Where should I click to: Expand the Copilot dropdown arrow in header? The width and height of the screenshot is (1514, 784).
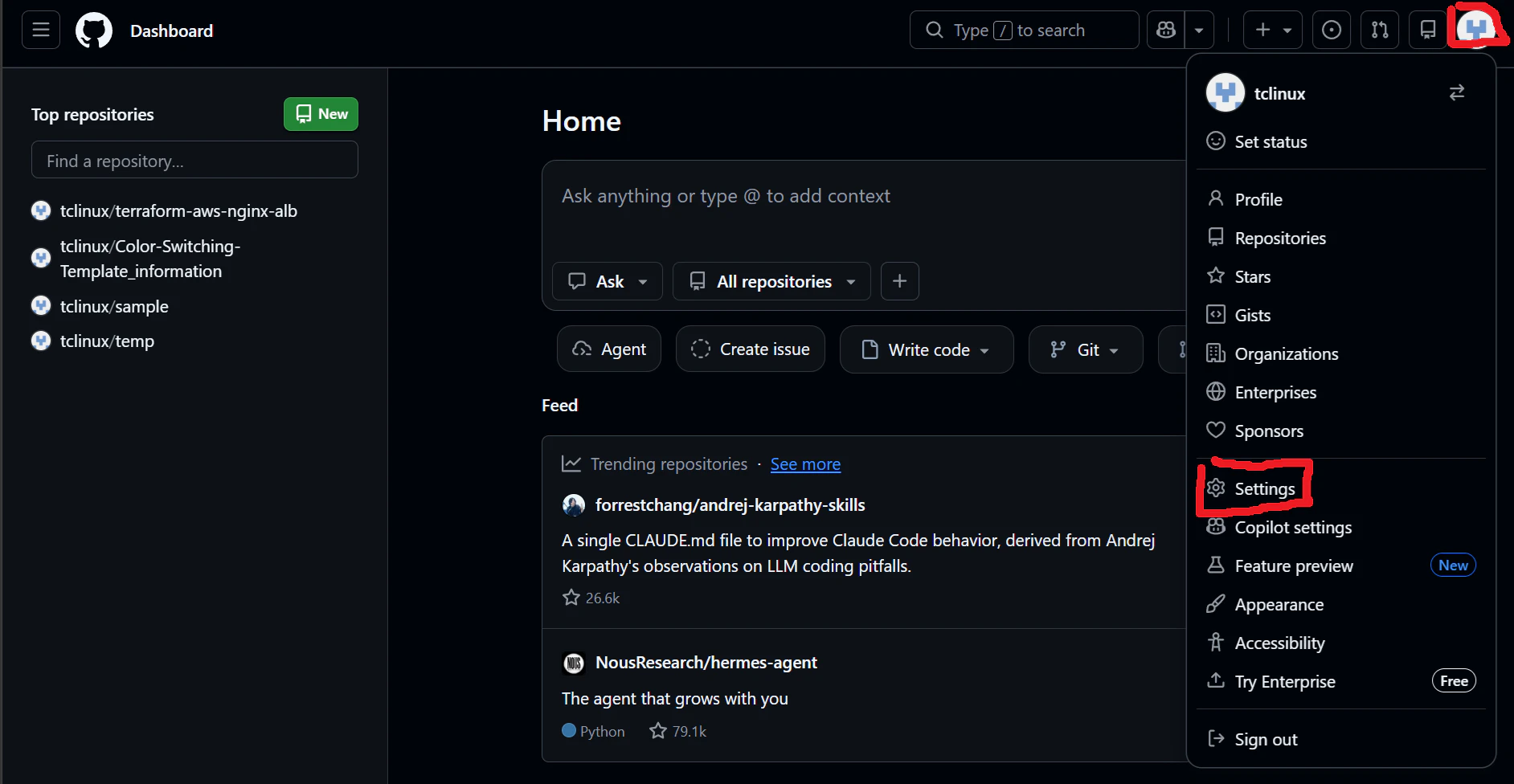(1199, 31)
